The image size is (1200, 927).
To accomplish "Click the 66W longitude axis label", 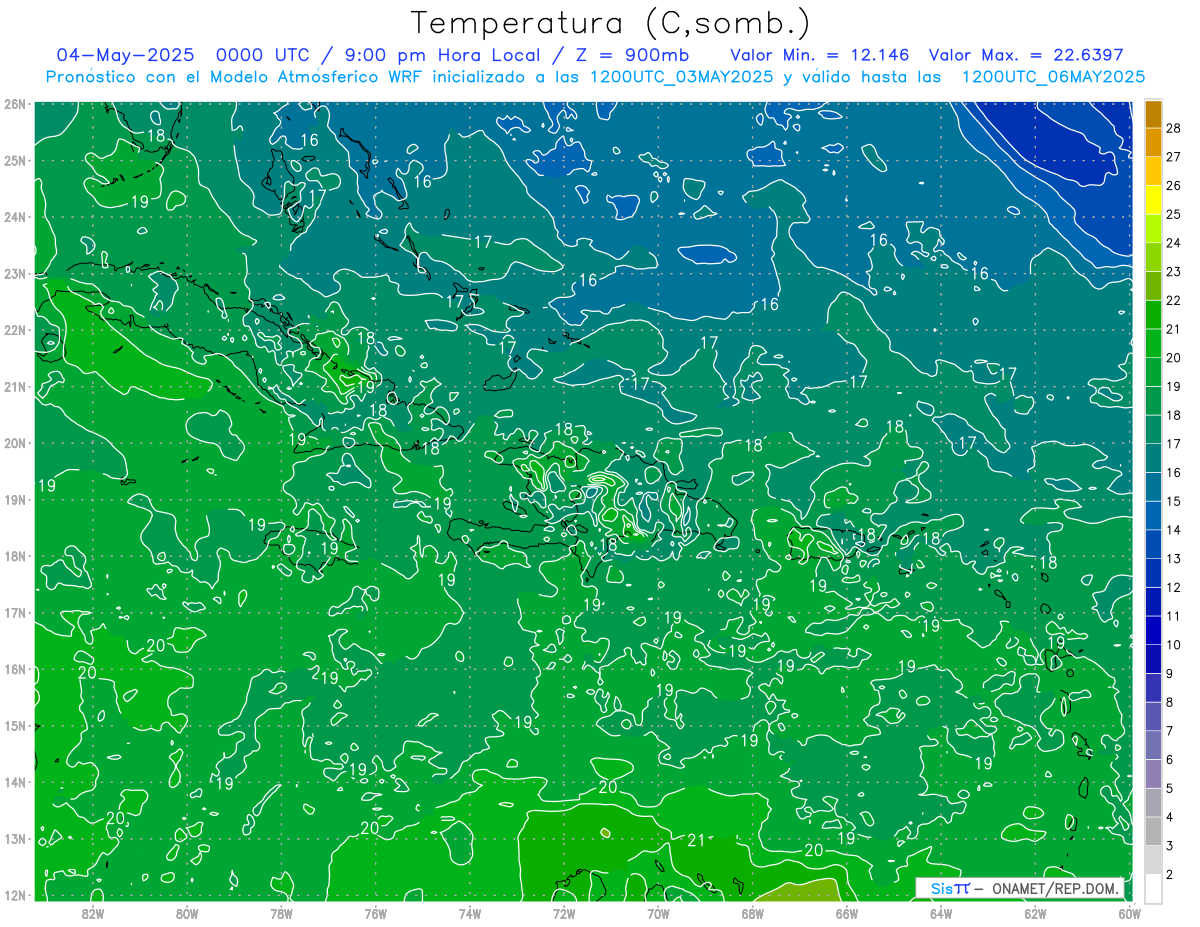I will tap(847, 913).
